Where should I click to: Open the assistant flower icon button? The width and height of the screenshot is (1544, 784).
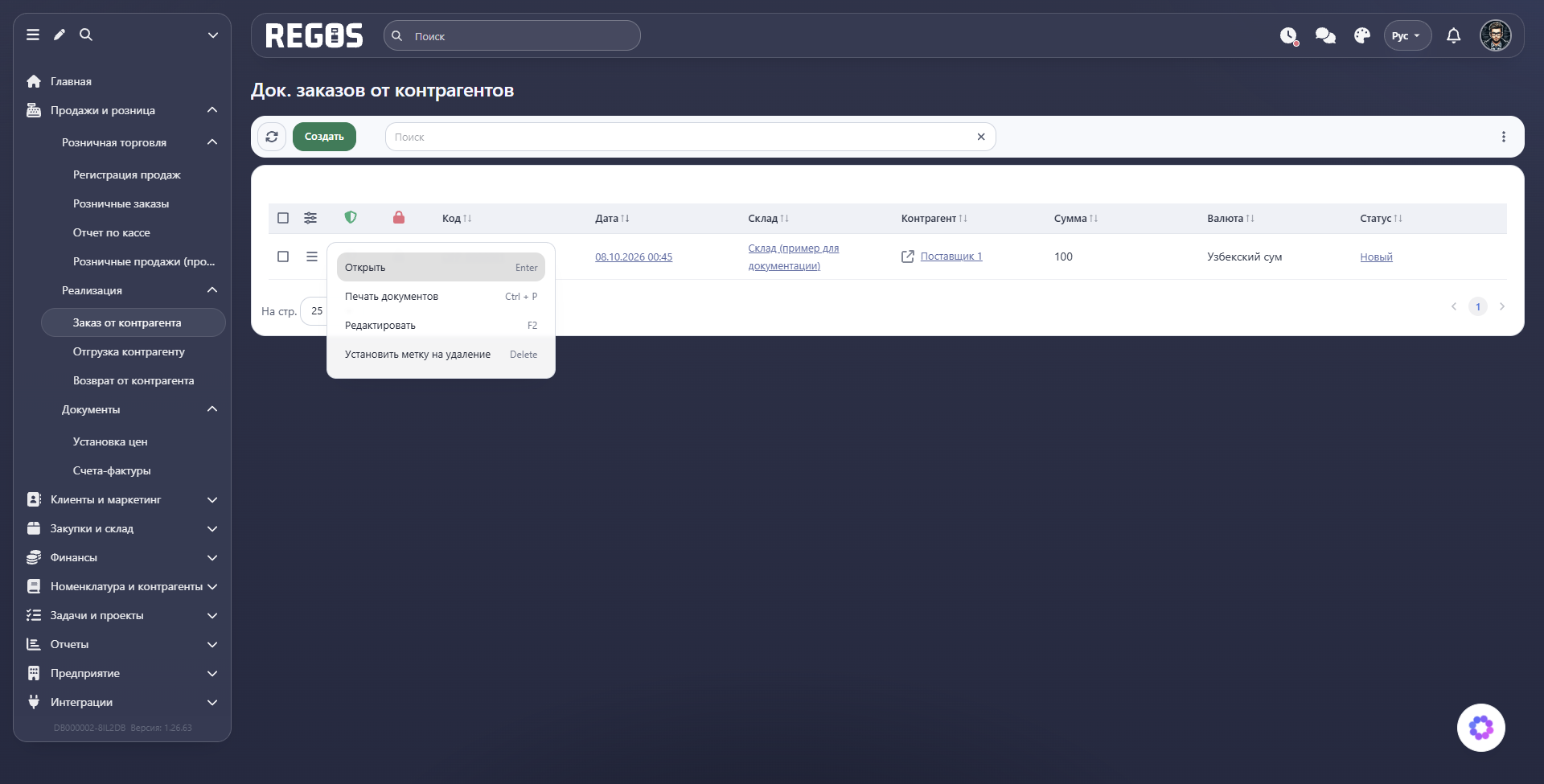[1481, 728]
